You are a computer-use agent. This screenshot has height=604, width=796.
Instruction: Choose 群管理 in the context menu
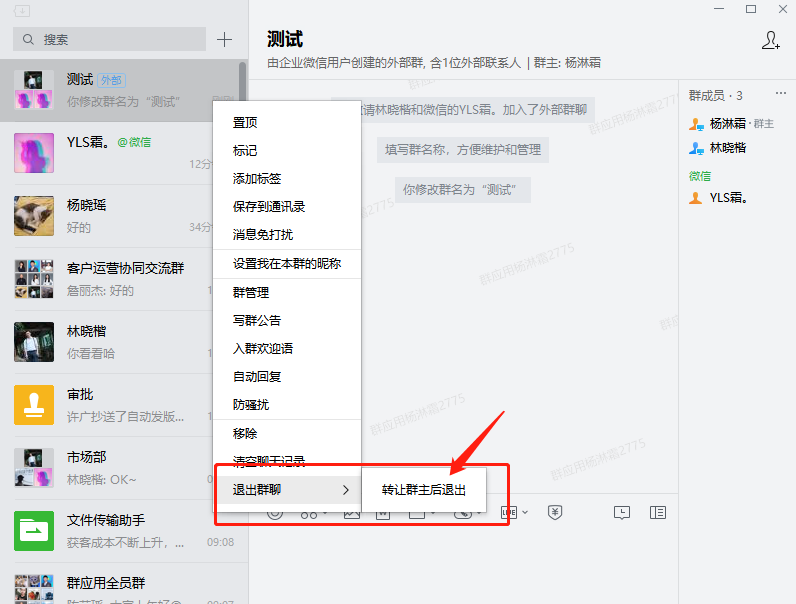tap(251, 293)
